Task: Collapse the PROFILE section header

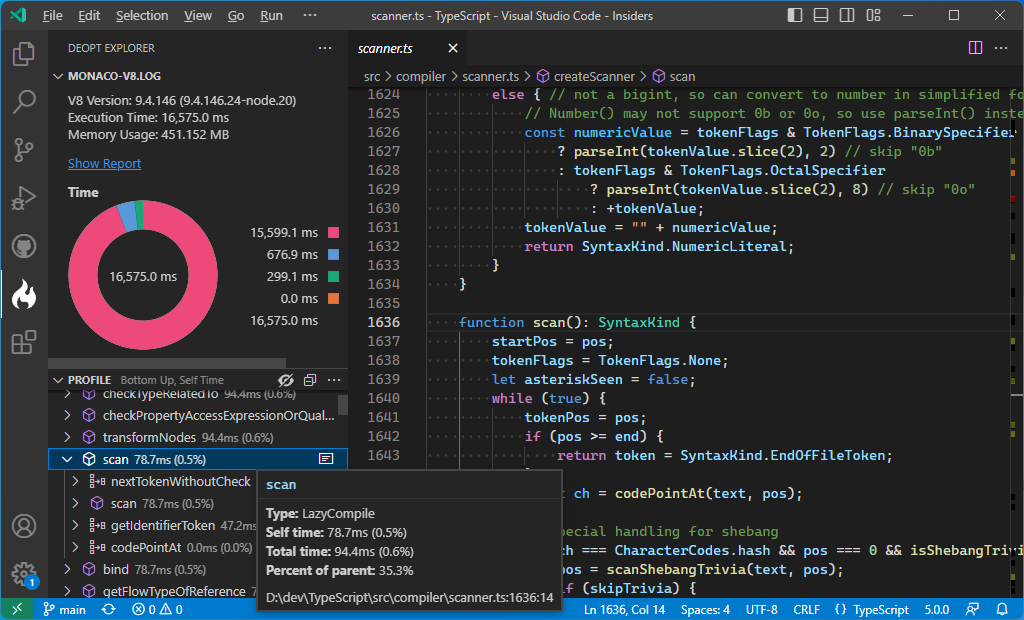Action: tap(58, 380)
